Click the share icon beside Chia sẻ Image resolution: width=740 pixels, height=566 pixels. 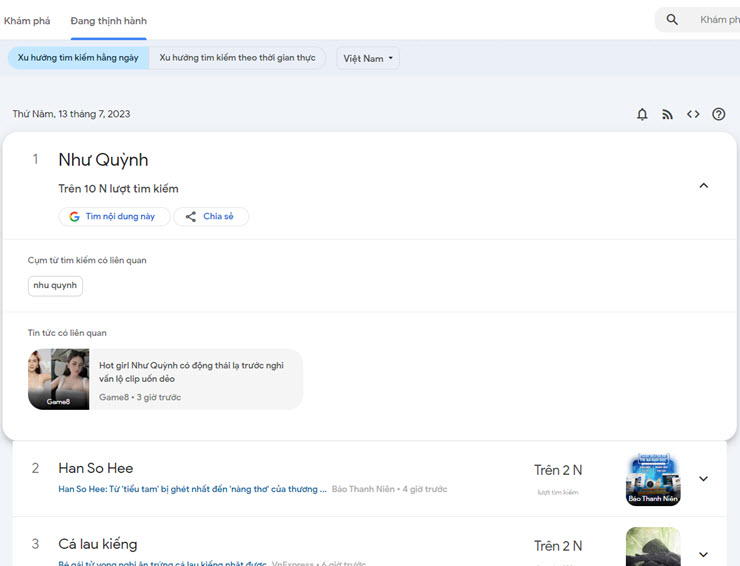[x=190, y=217]
